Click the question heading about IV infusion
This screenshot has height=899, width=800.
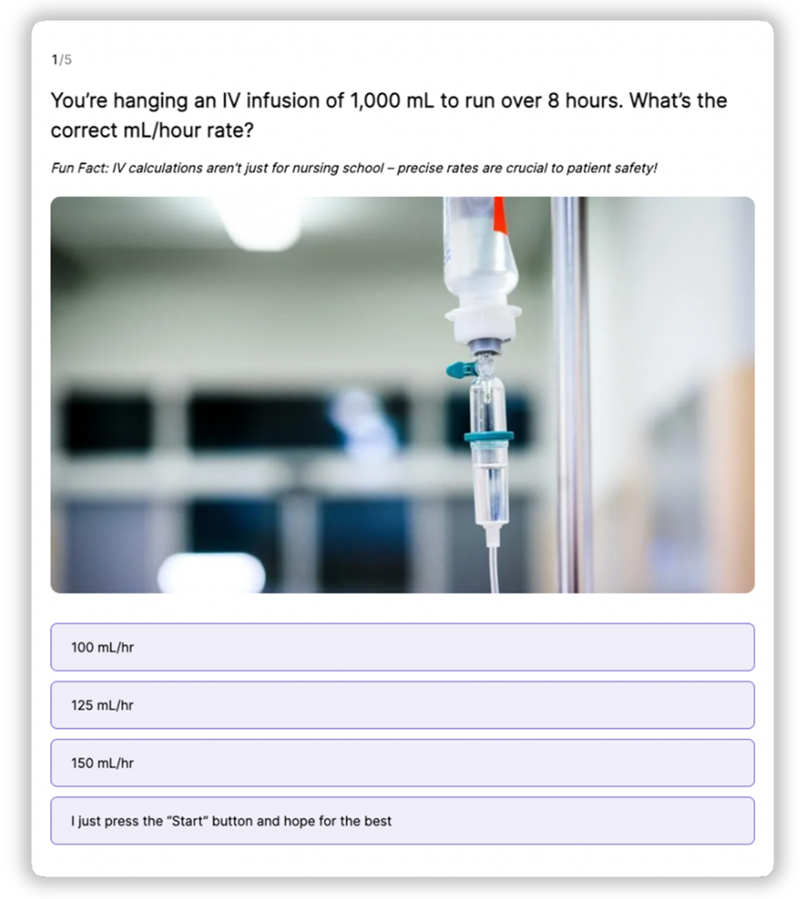point(390,113)
